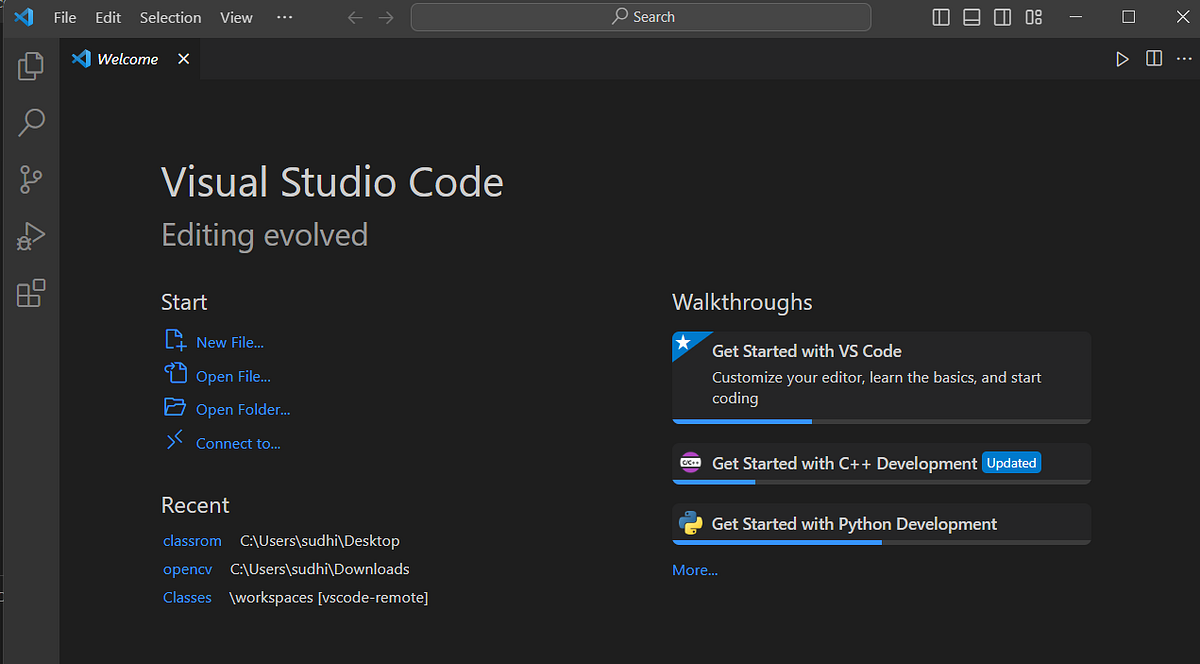Click the Run button in the editor toolbar
Image resolution: width=1200 pixels, height=664 pixels.
pos(1122,58)
